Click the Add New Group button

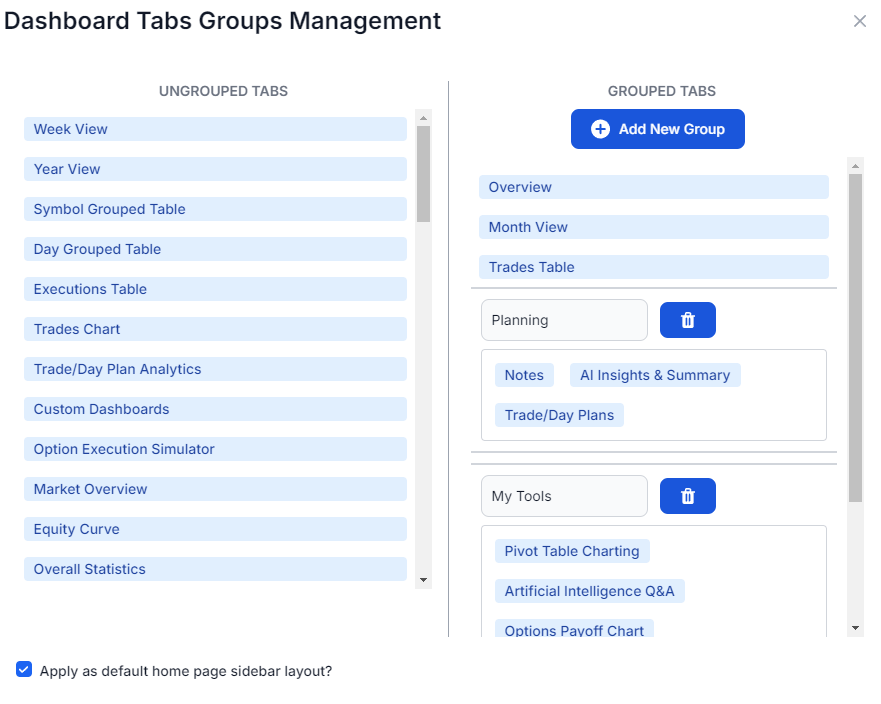pos(657,129)
